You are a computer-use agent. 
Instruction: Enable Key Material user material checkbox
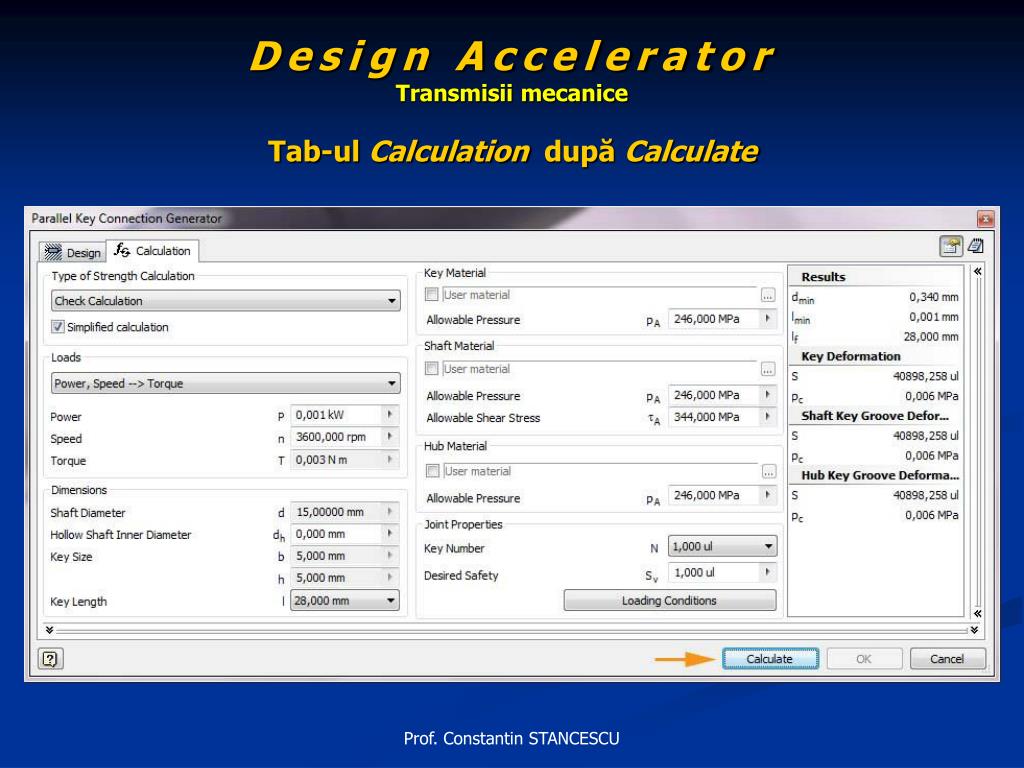coord(432,295)
